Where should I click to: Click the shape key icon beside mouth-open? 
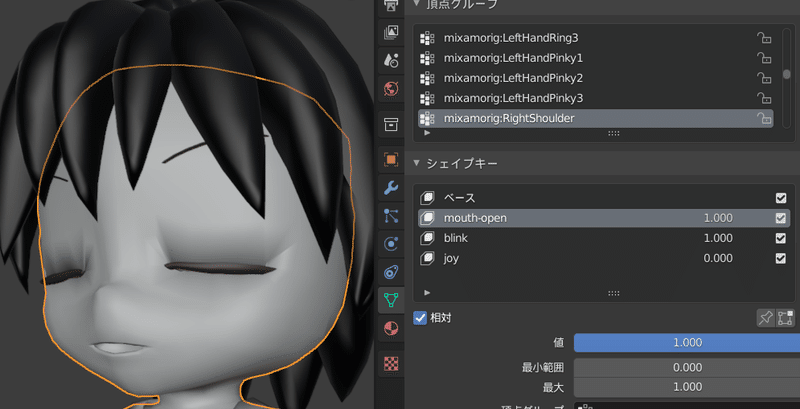coord(427,218)
